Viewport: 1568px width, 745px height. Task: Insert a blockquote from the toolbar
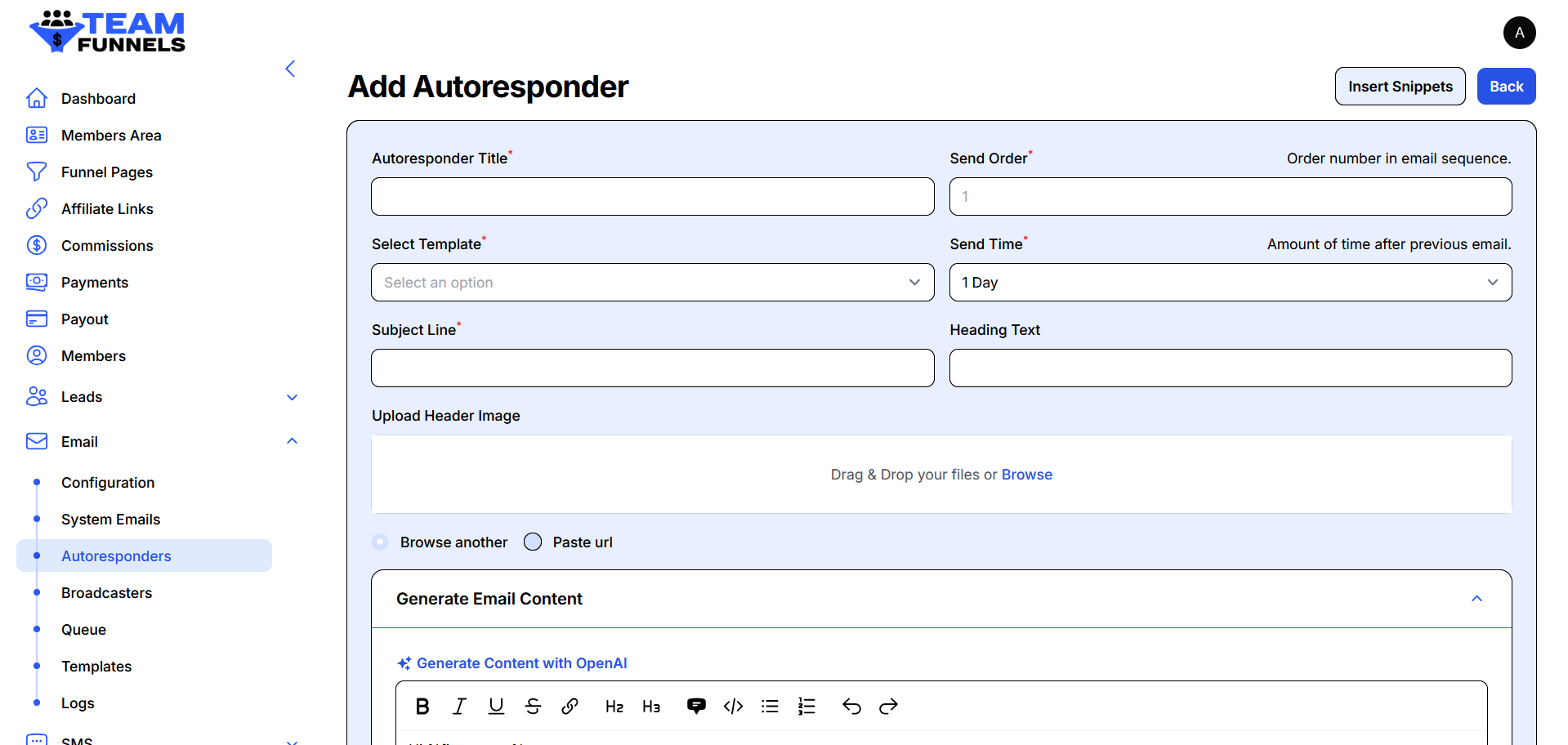tap(696, 707)
